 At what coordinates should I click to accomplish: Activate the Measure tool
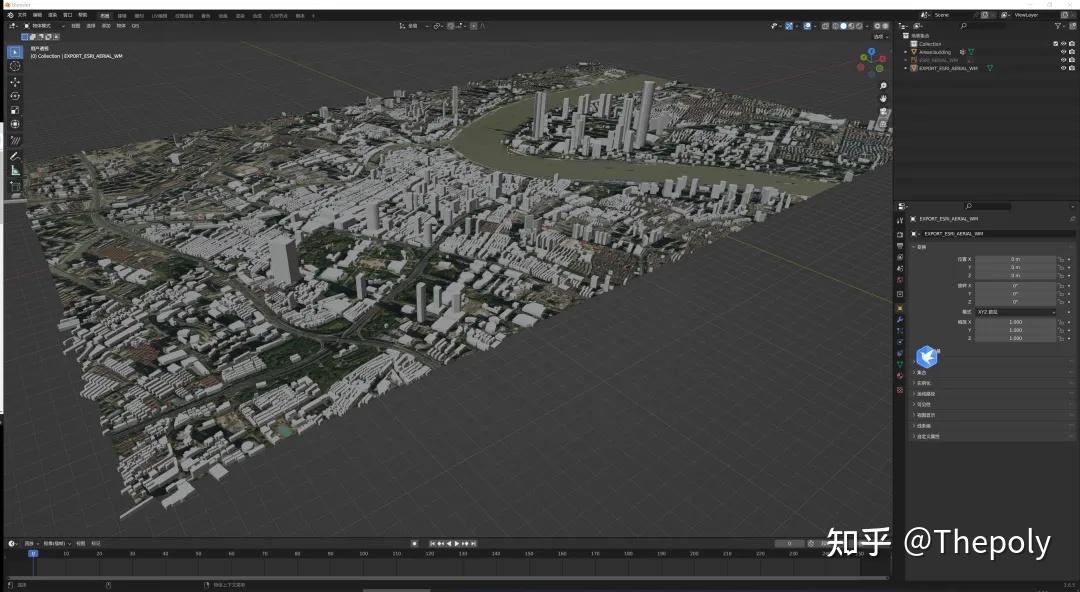click(x=15, y=170)
